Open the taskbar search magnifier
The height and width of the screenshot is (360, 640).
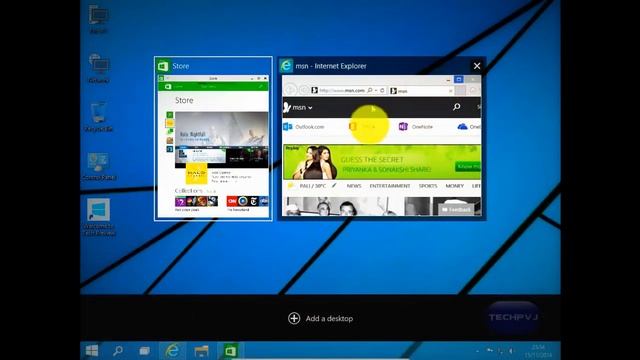pyautogui.click(x=118, y=351)
